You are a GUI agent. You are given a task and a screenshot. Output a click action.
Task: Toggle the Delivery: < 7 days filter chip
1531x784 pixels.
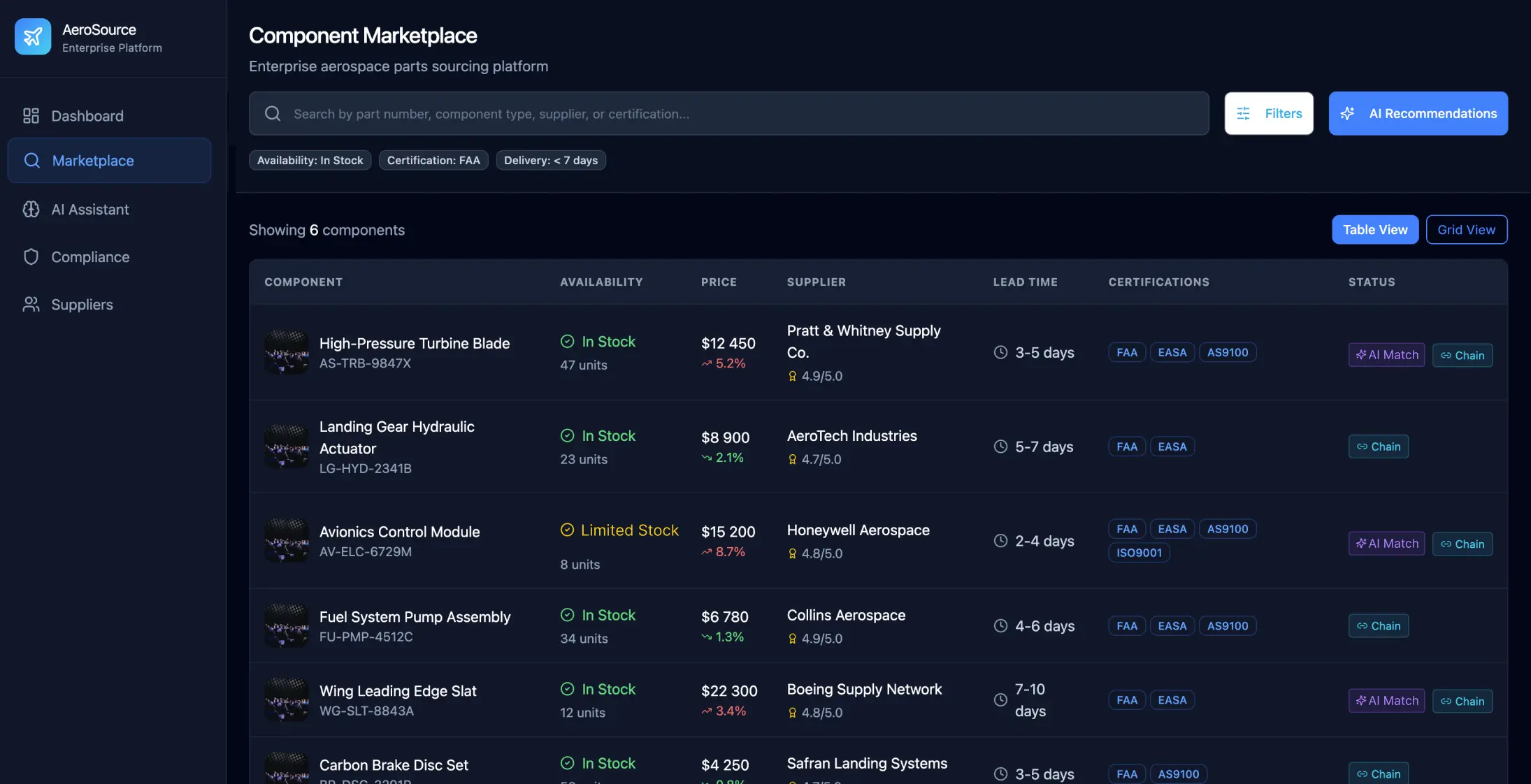coord(550,160)
